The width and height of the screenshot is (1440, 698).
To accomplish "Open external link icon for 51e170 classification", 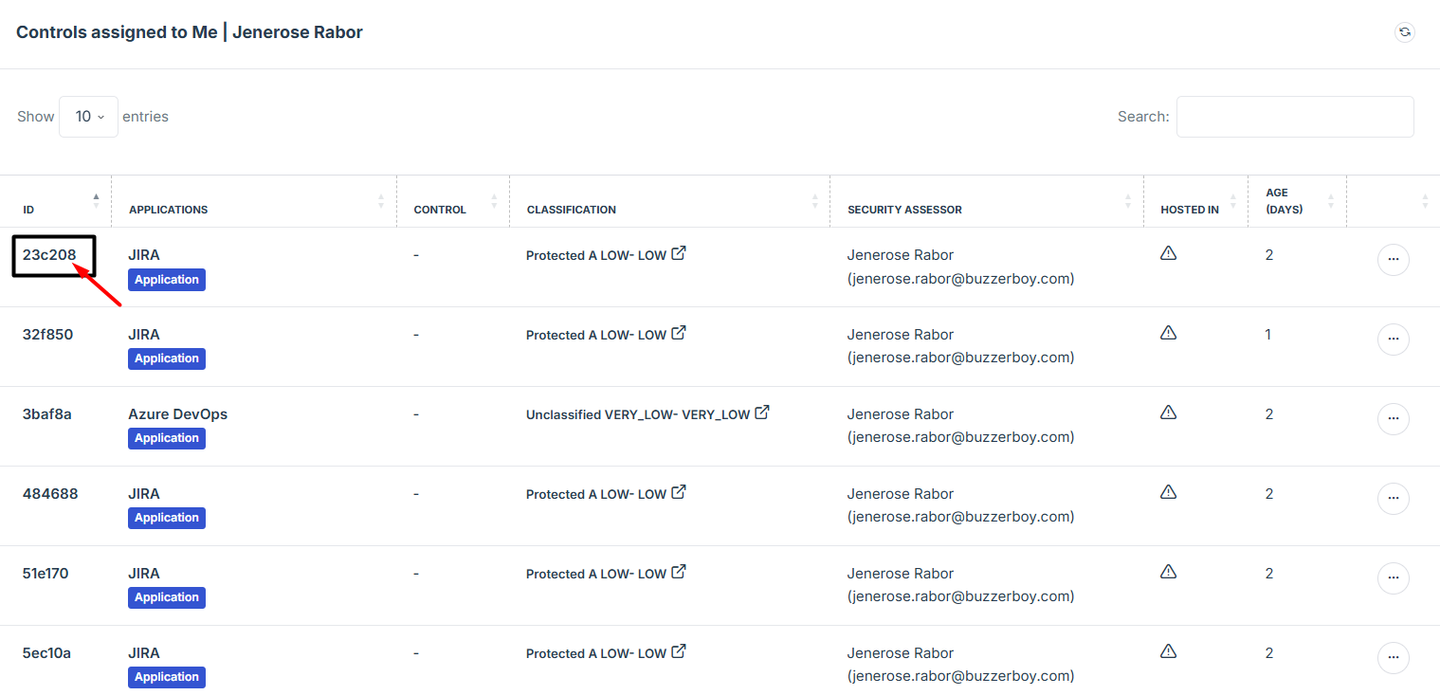I will coord(679,572).
